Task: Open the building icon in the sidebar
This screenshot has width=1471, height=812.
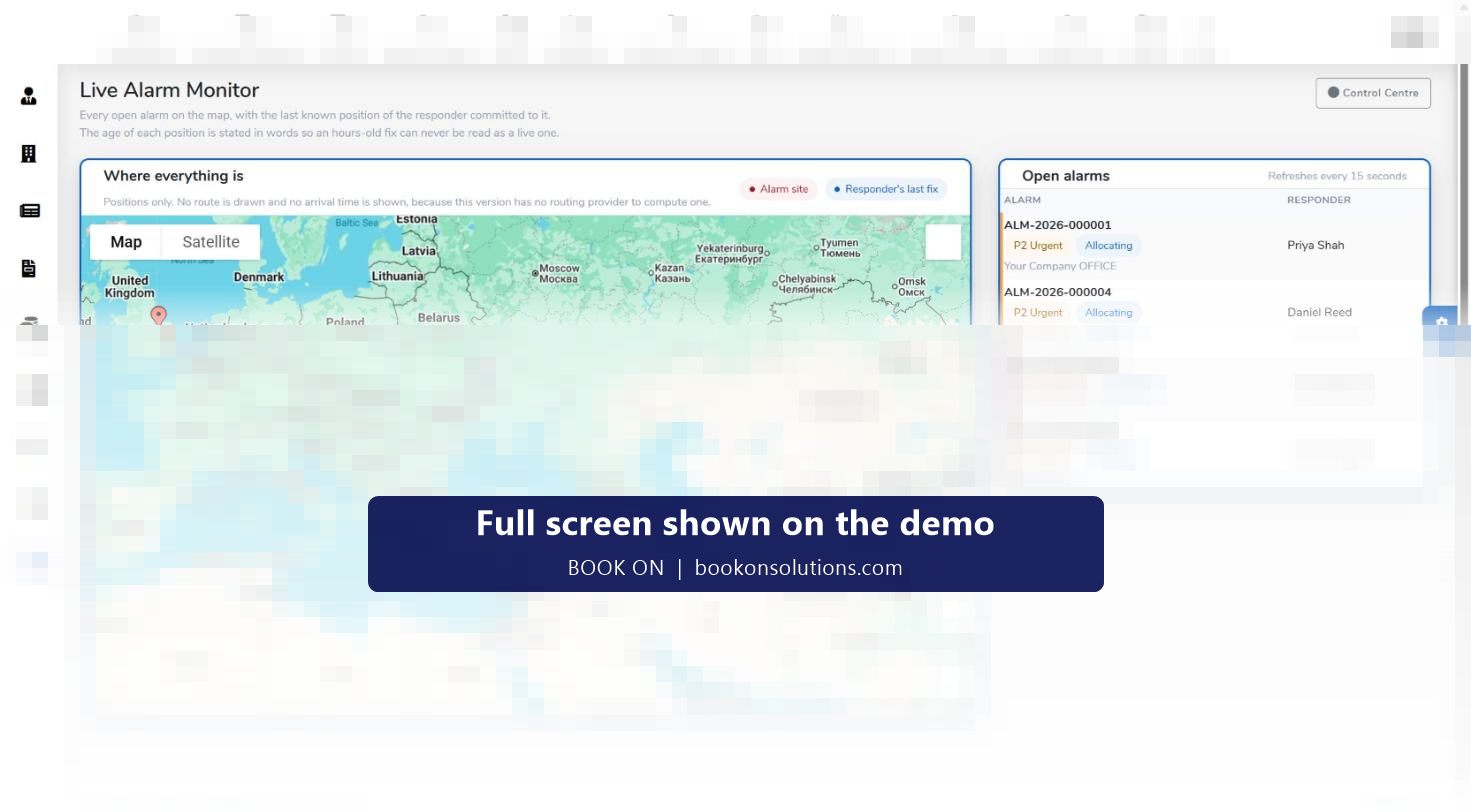Action: pos(28,153)
